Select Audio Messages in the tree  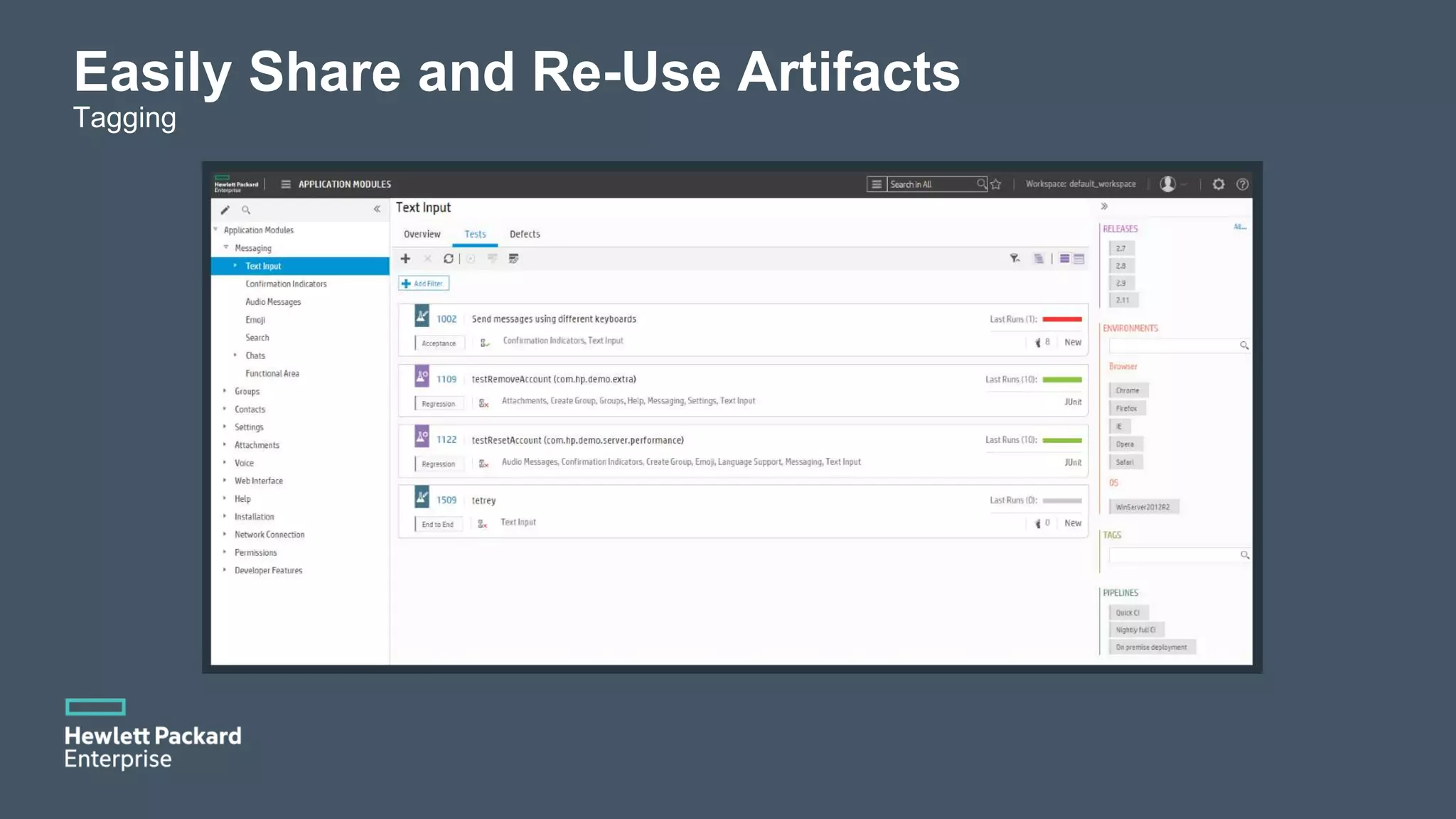click(x=273, y=302)
